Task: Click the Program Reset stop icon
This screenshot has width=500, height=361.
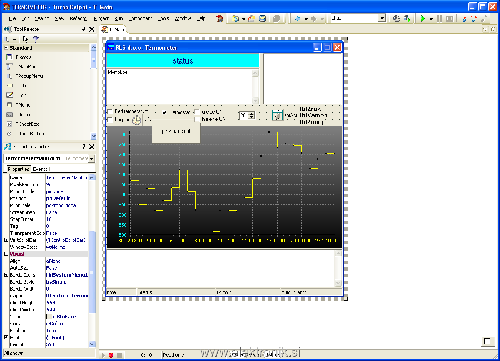Action: point(449,19)
